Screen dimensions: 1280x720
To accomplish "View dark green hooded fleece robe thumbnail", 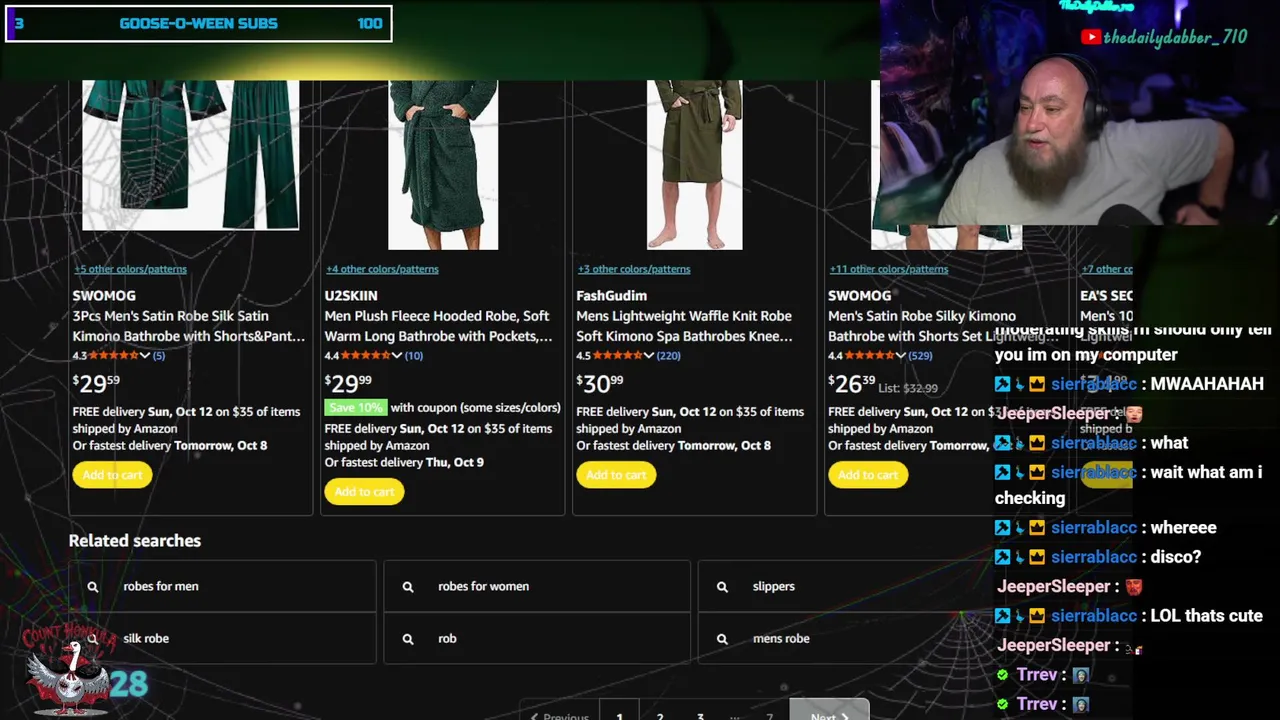I will pyautogui.click(x=443, y=165).
